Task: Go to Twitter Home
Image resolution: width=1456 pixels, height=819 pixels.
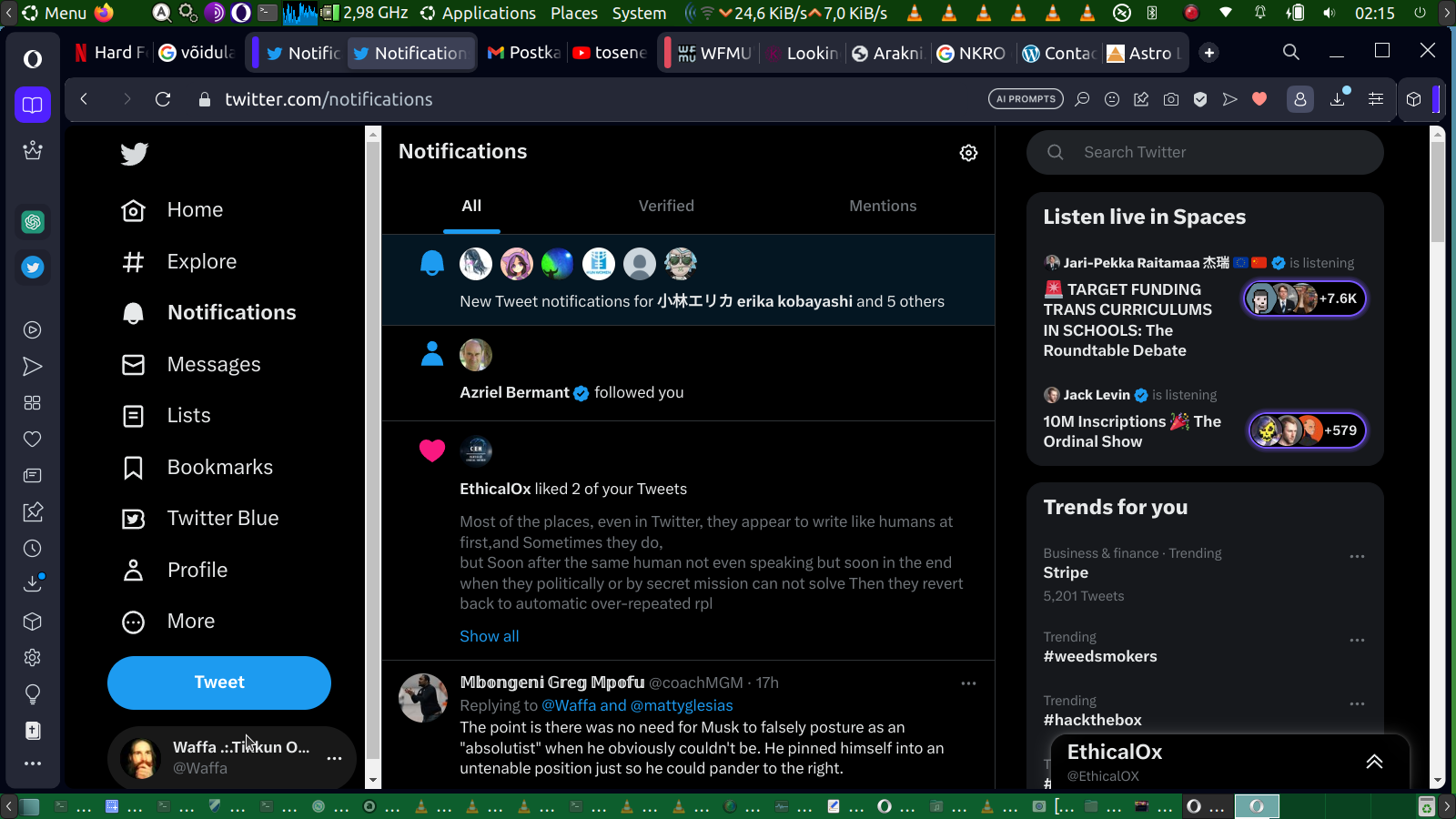Action: [x=173, y=210]
